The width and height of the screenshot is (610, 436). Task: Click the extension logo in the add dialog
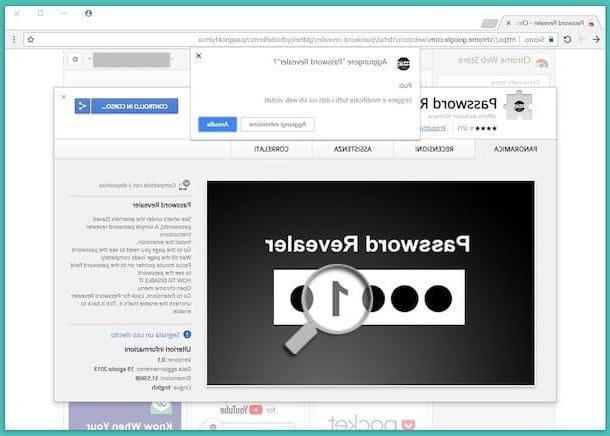tap(403, 63)
